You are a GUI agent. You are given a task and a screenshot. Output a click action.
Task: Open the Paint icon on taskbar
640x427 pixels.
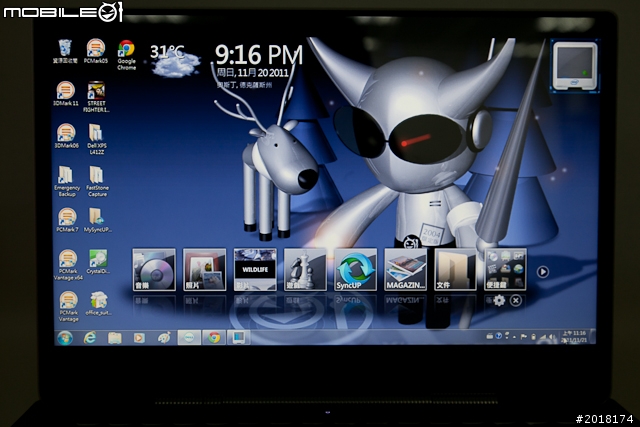pos(164,338)
